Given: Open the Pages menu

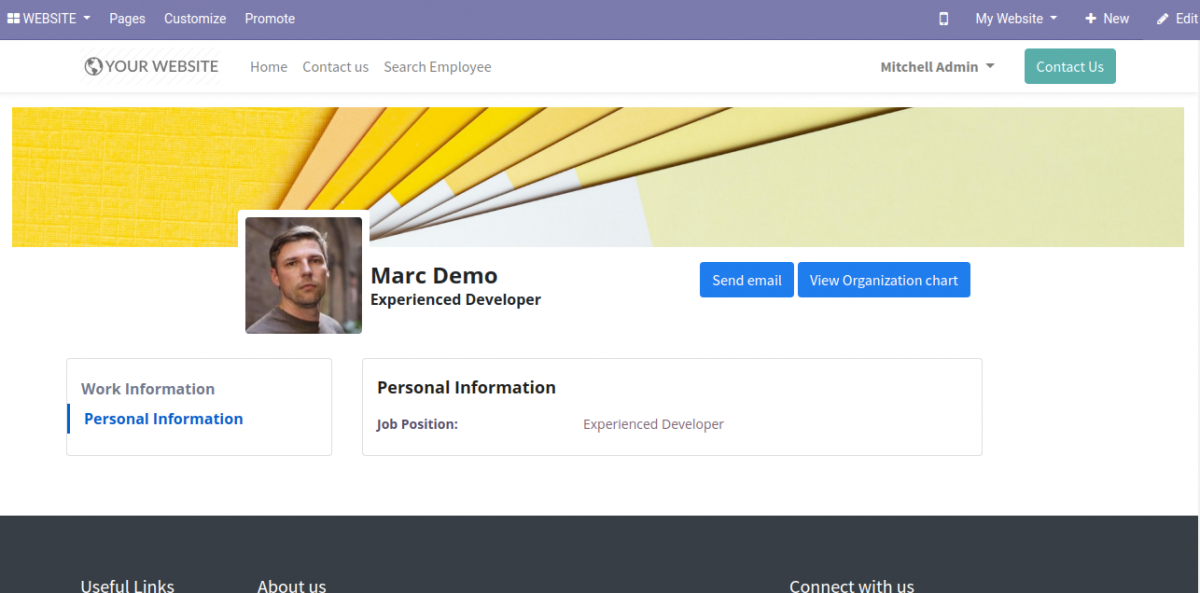Looking at the screenshot, I should [x=127, y=18].
